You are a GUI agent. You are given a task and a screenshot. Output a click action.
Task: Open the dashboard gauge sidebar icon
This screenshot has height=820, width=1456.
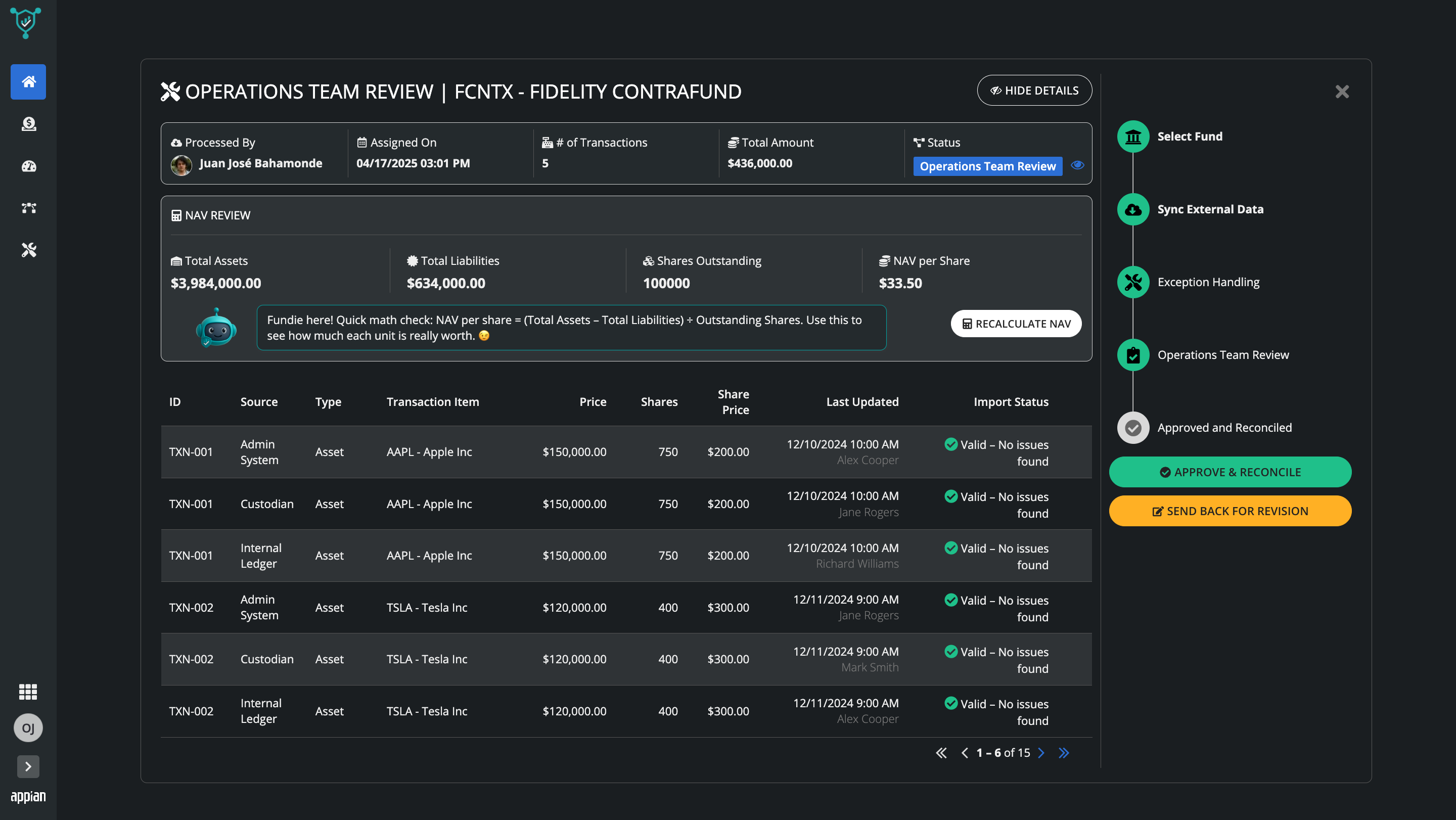28,166
